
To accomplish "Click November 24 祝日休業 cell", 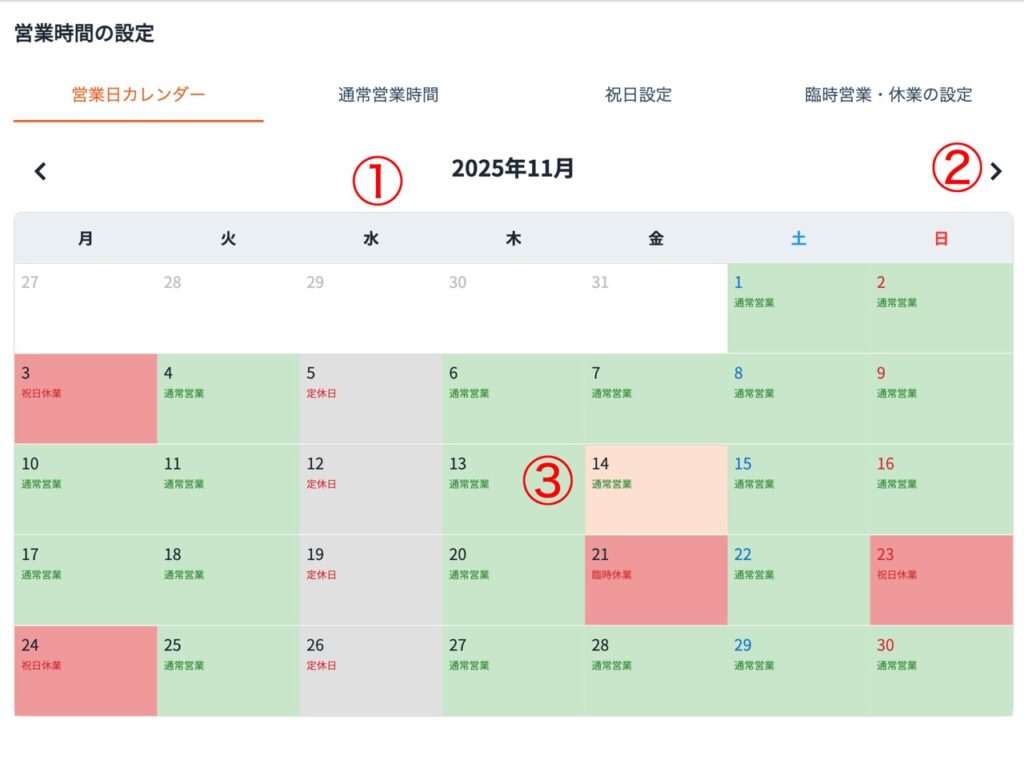I will [x=86, y=670].
